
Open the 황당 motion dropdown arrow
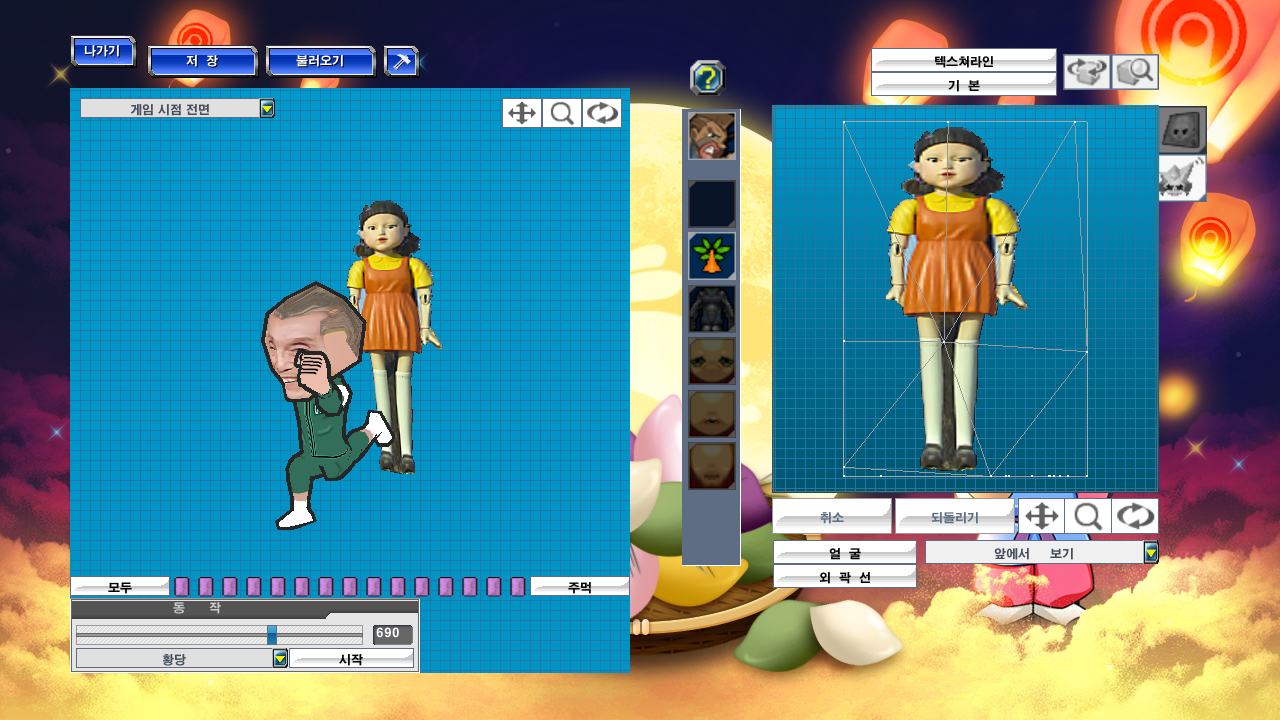tap(280, 658)
